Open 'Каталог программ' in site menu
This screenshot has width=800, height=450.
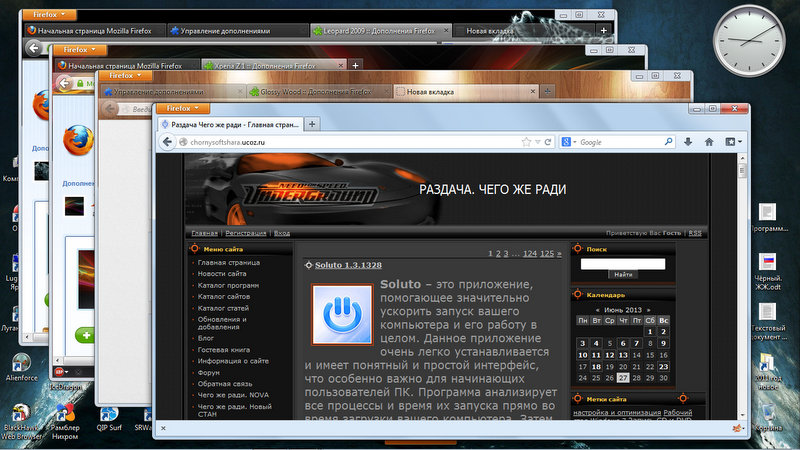point(228,285)
